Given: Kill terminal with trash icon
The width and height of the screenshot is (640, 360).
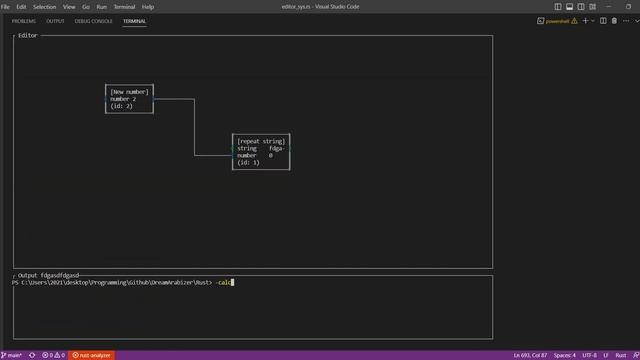Looking at the screenshot, I should [614, 21].
